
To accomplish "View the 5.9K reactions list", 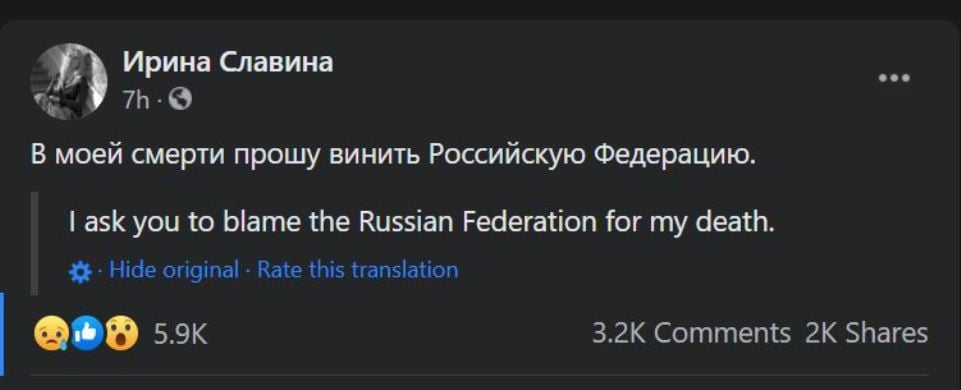I will coord(180,334).
